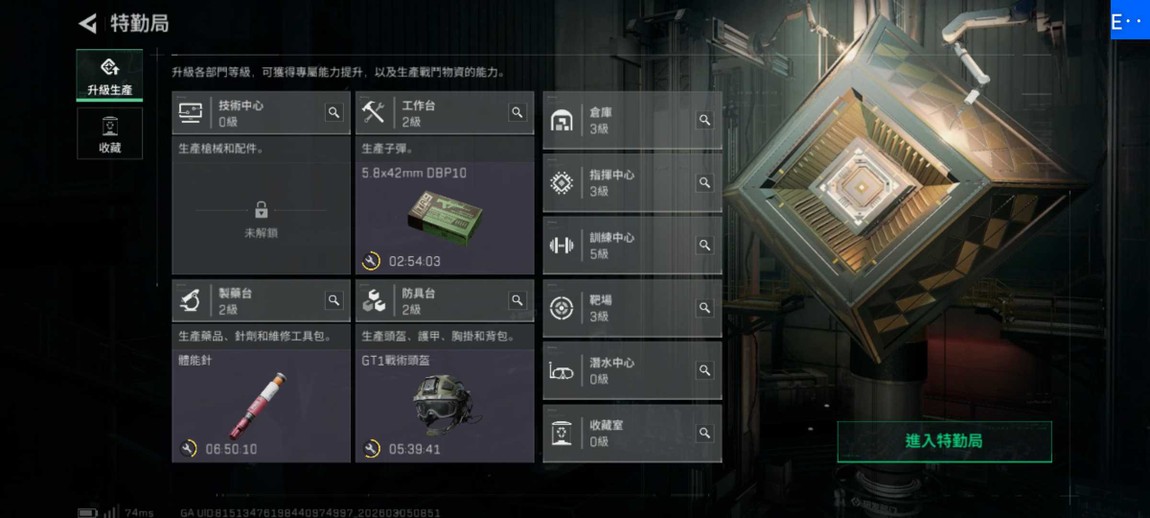Click the 進入特勤局 button
Viewport: 1150px width, 518px height.
pyautogui.click(x=944, y=442)
